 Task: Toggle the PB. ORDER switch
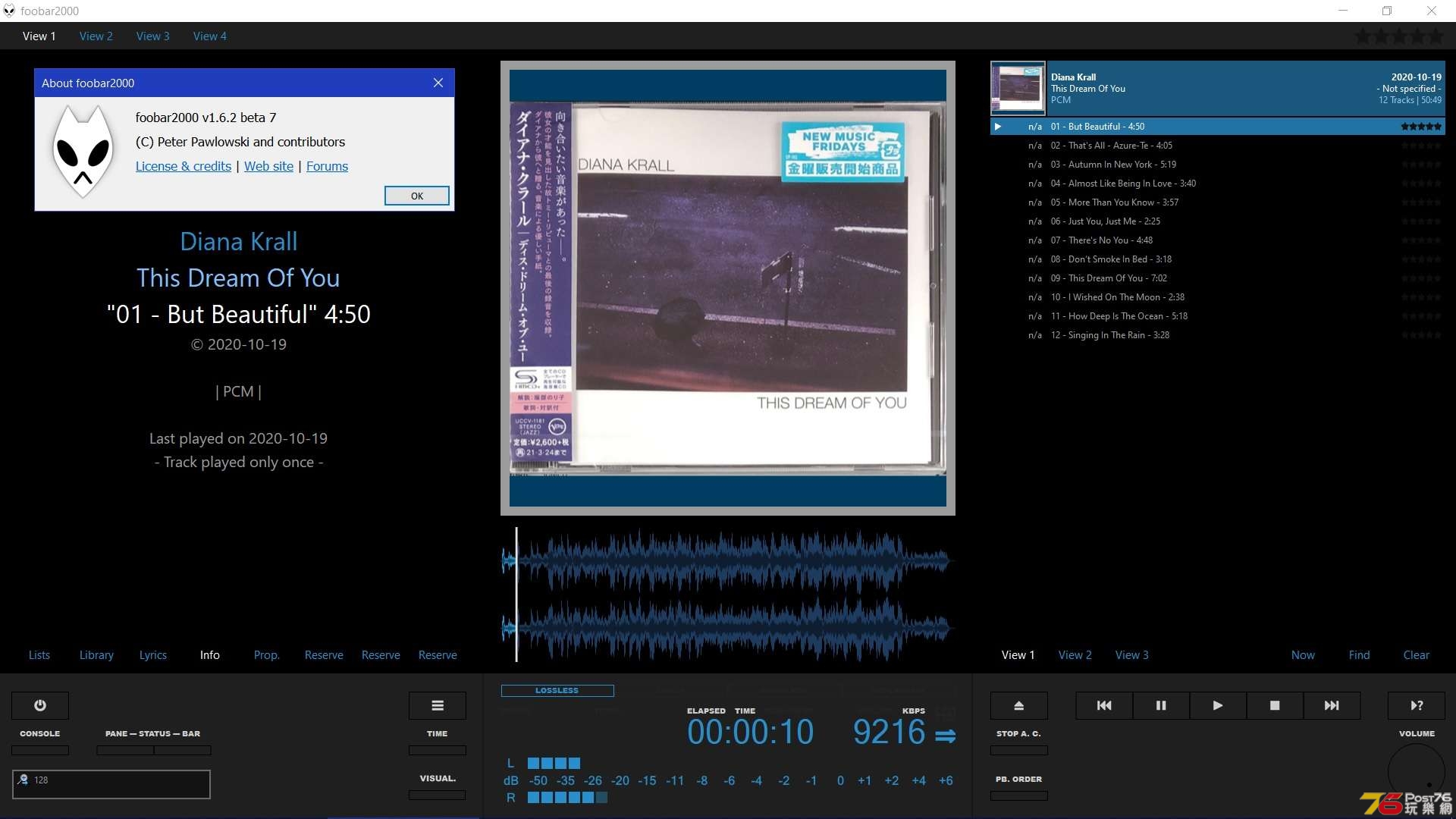(1019, 795)
